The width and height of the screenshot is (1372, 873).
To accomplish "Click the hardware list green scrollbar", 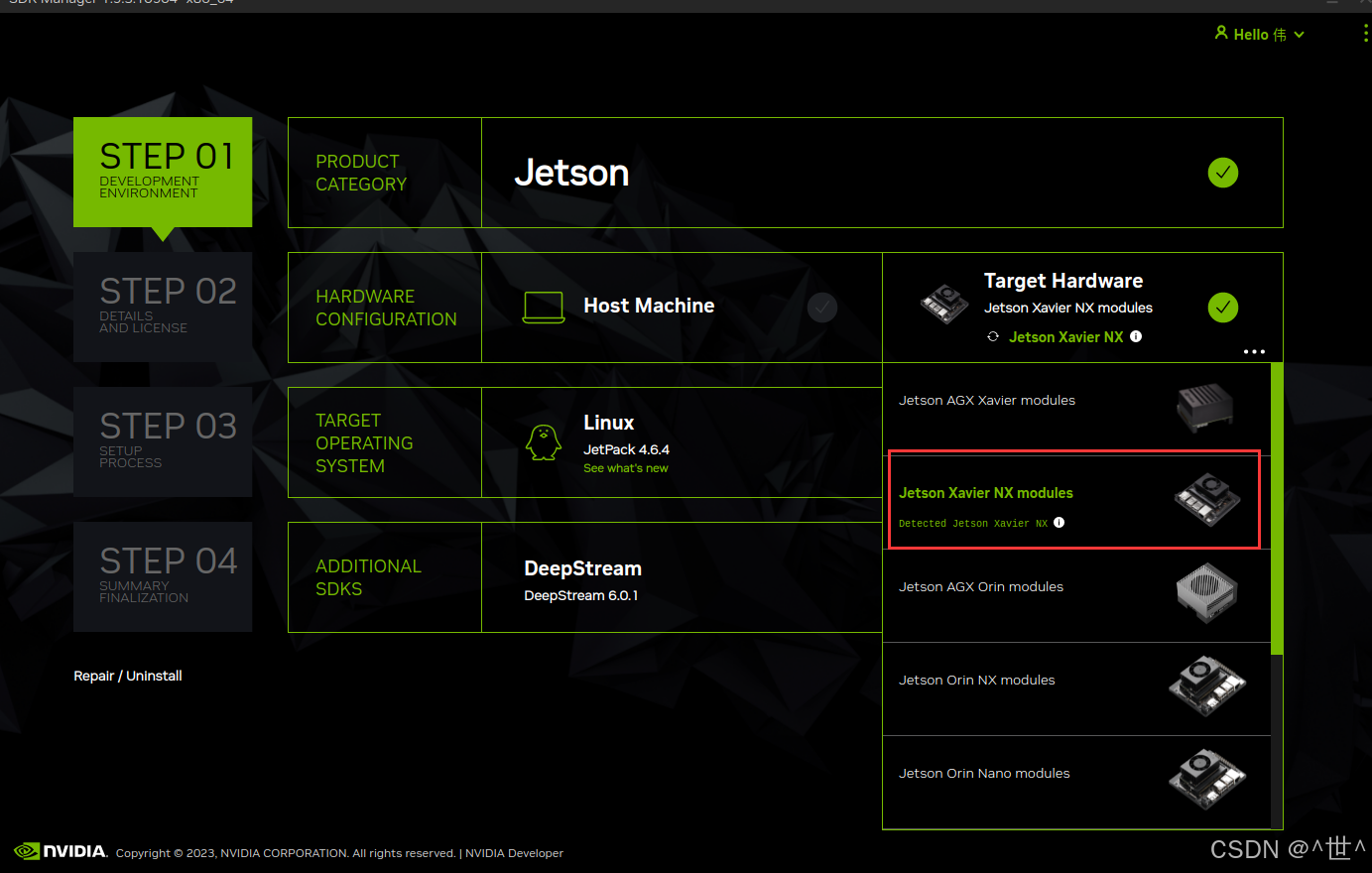I will click(x=1277, y=509).
